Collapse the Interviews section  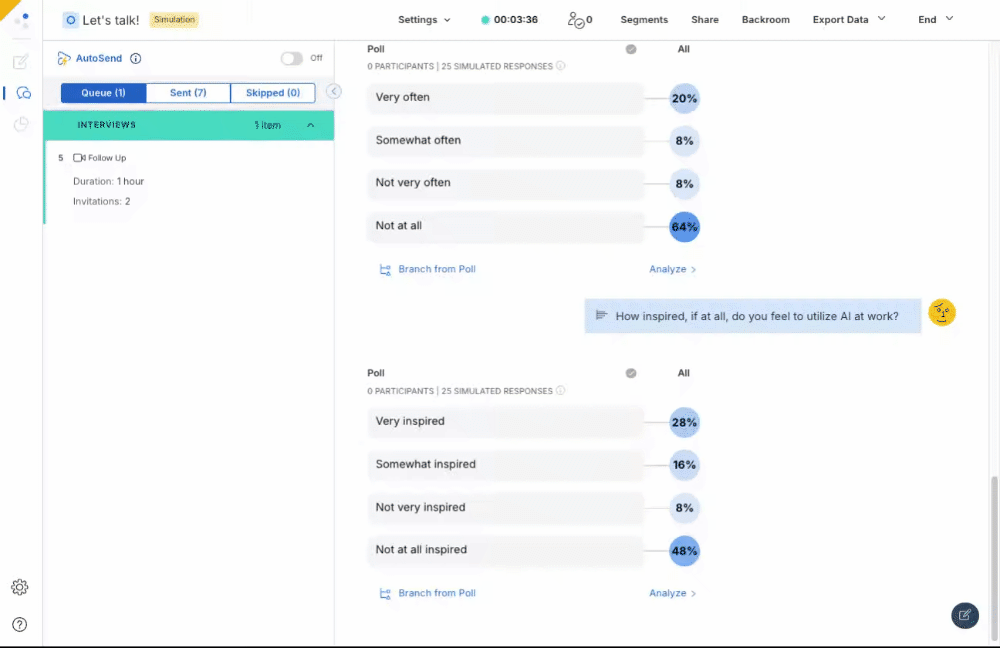coord(310,125)
